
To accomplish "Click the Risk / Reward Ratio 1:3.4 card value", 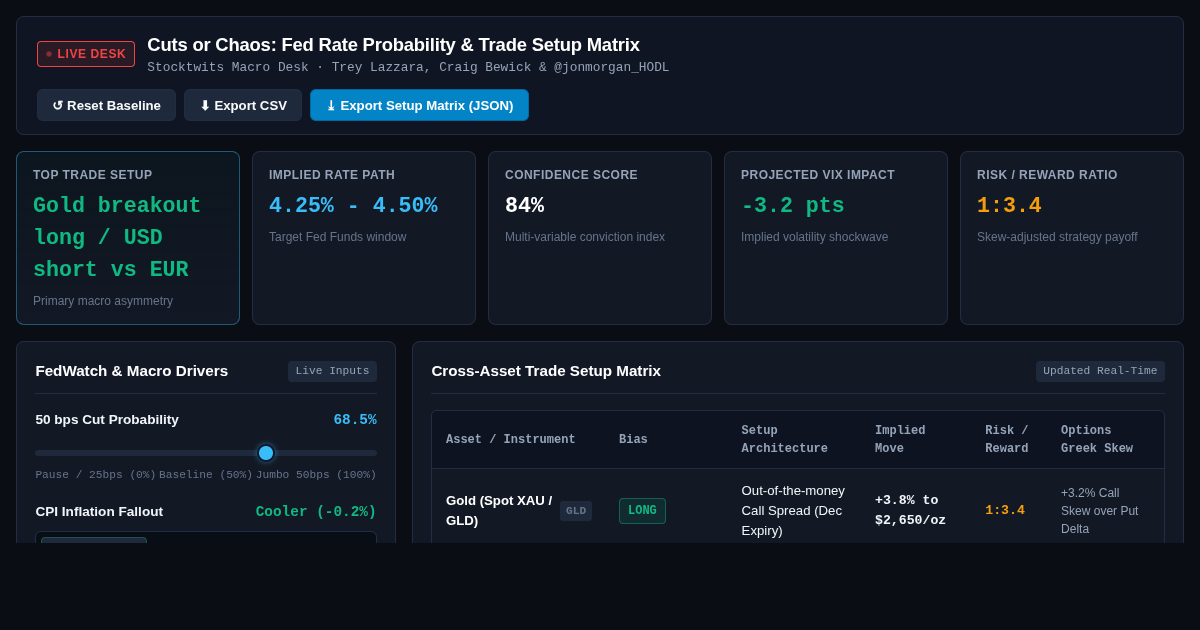I will pos(1009,206).
